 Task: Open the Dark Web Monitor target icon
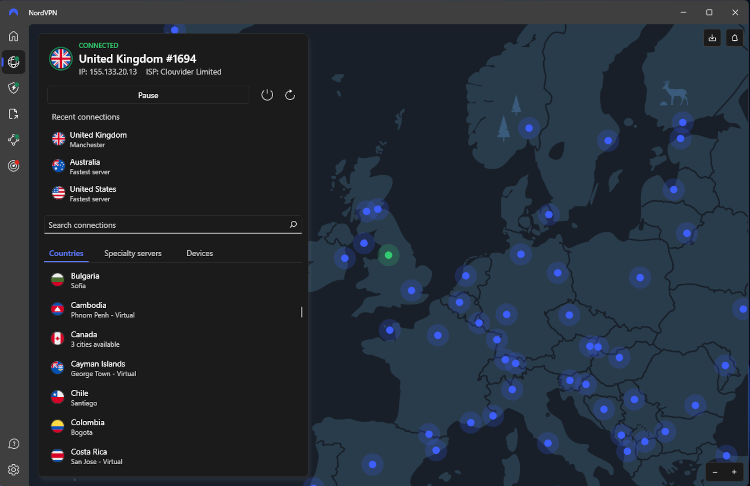tap(13, 166)
